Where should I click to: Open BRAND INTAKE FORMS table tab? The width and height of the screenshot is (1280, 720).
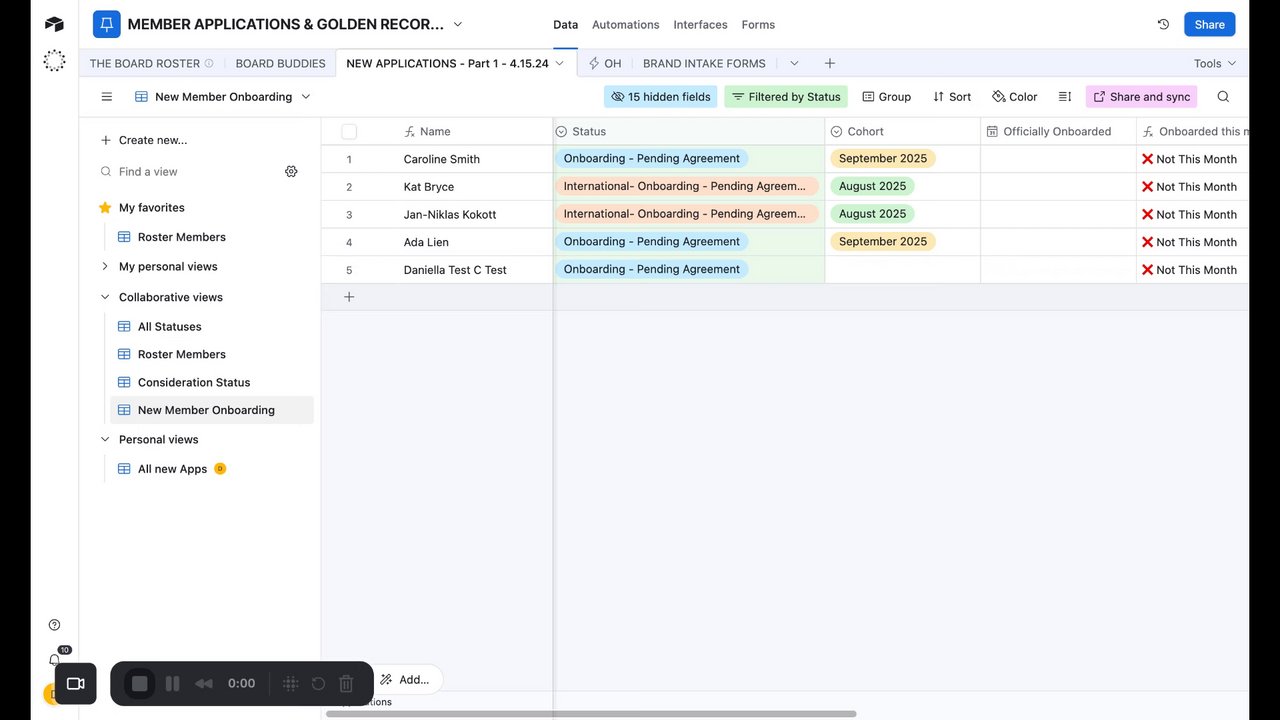[704, 63]
